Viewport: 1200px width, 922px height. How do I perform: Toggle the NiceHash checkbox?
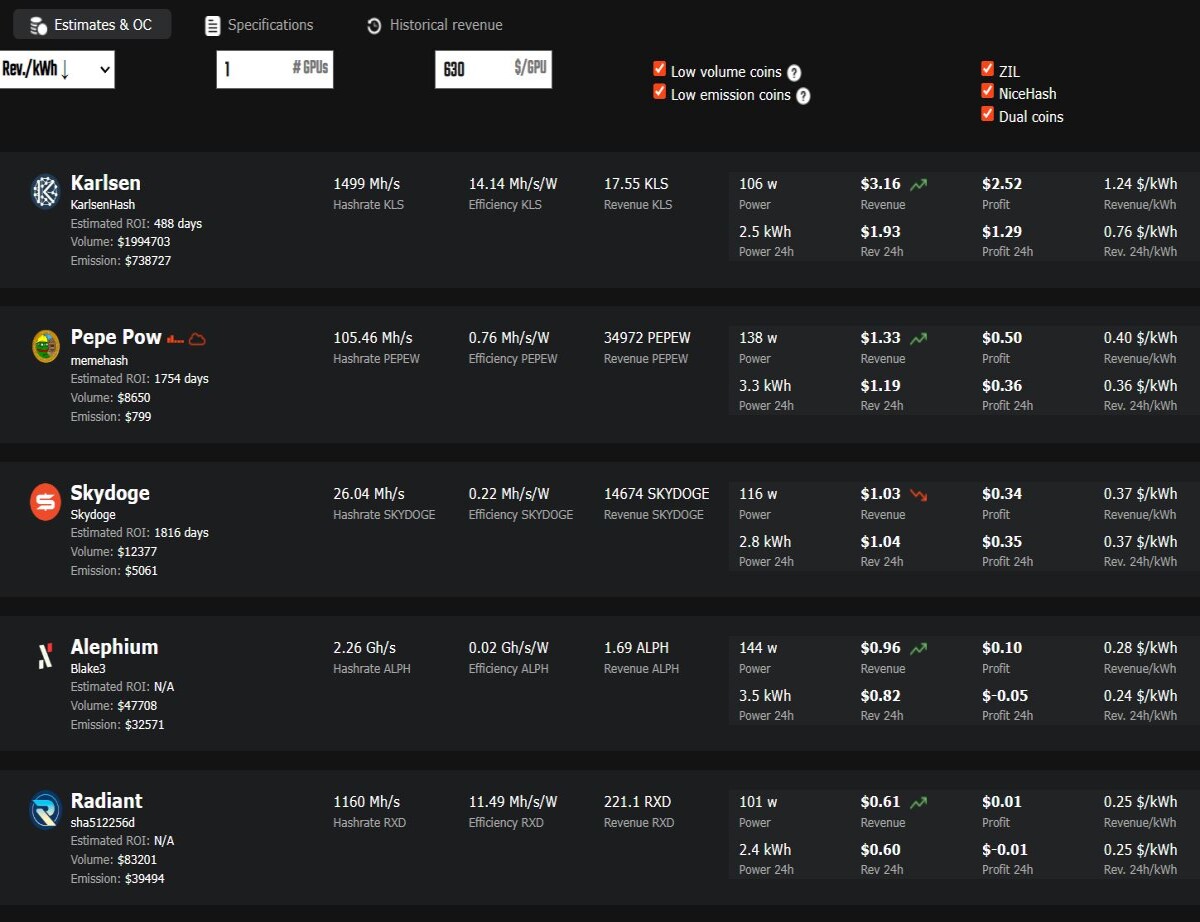[x=988, y=91]
